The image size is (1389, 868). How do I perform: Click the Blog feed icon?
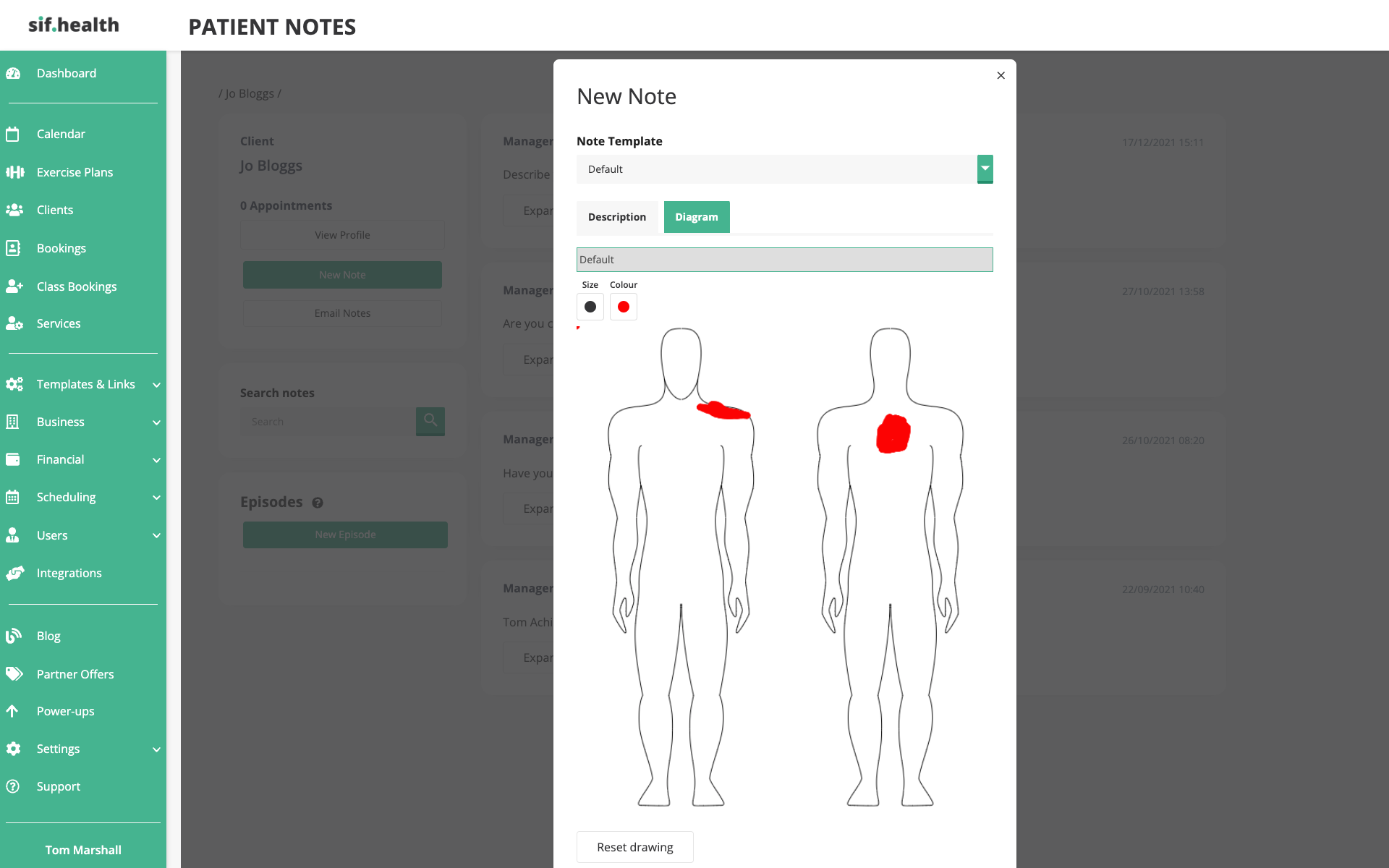click(x=13, y=636)
